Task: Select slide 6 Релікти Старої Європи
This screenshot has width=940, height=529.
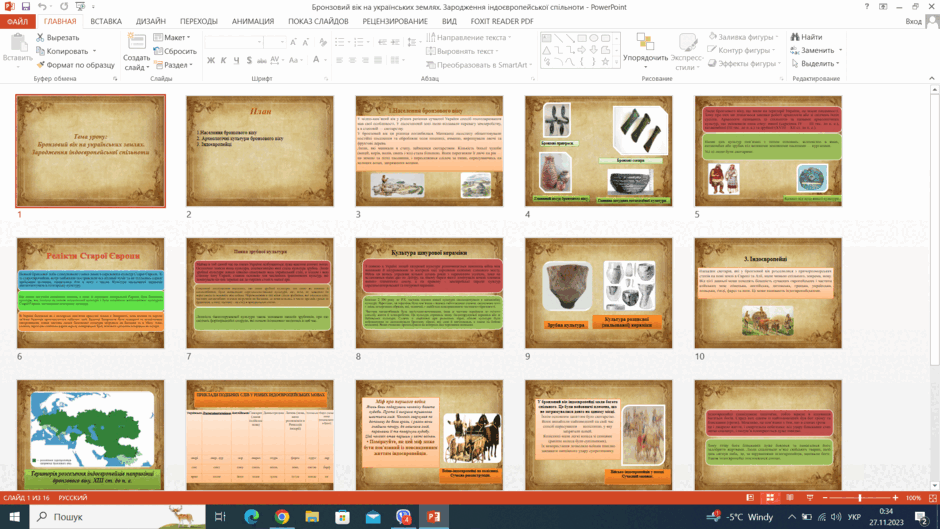Action: pyautogui.click(x=91, y=293)
